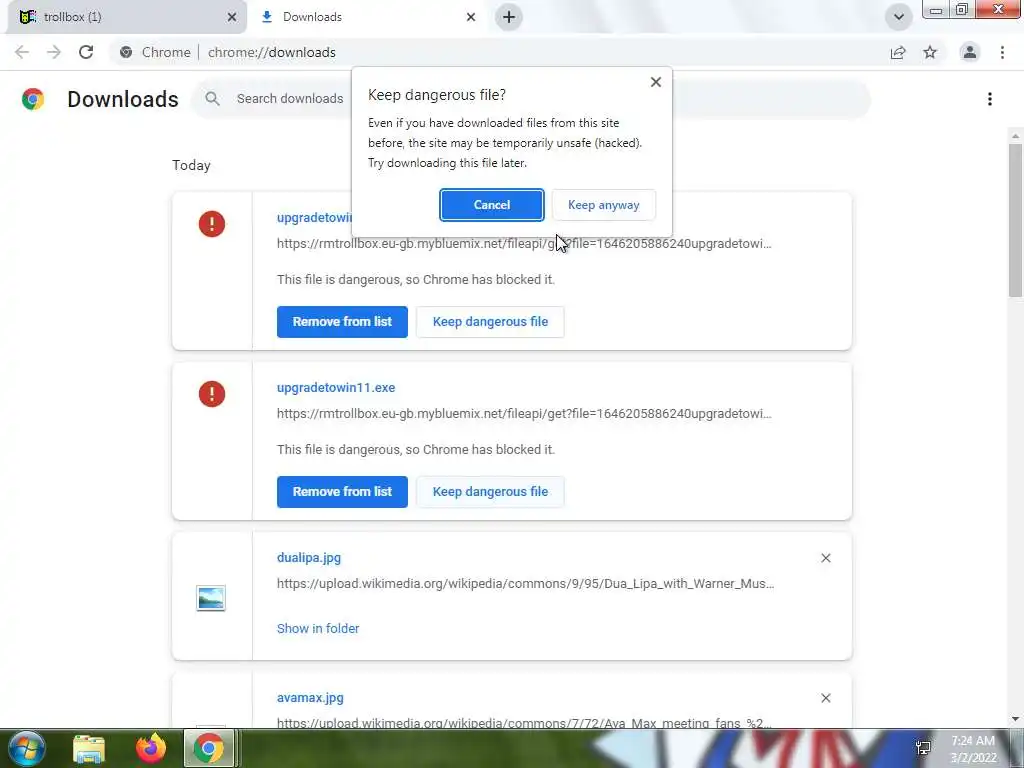Remove avamax.jpg entry with X

(x=825, y=698)
